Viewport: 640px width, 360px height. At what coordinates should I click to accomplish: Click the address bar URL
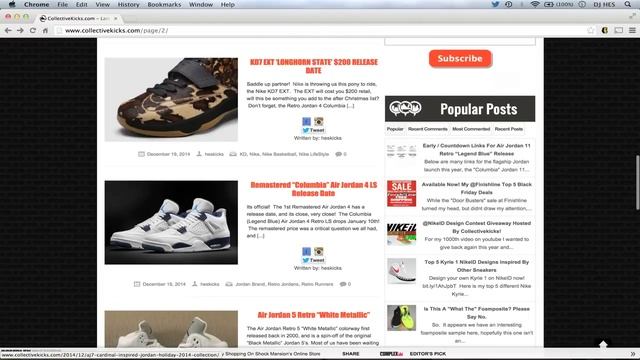point(117,31)
